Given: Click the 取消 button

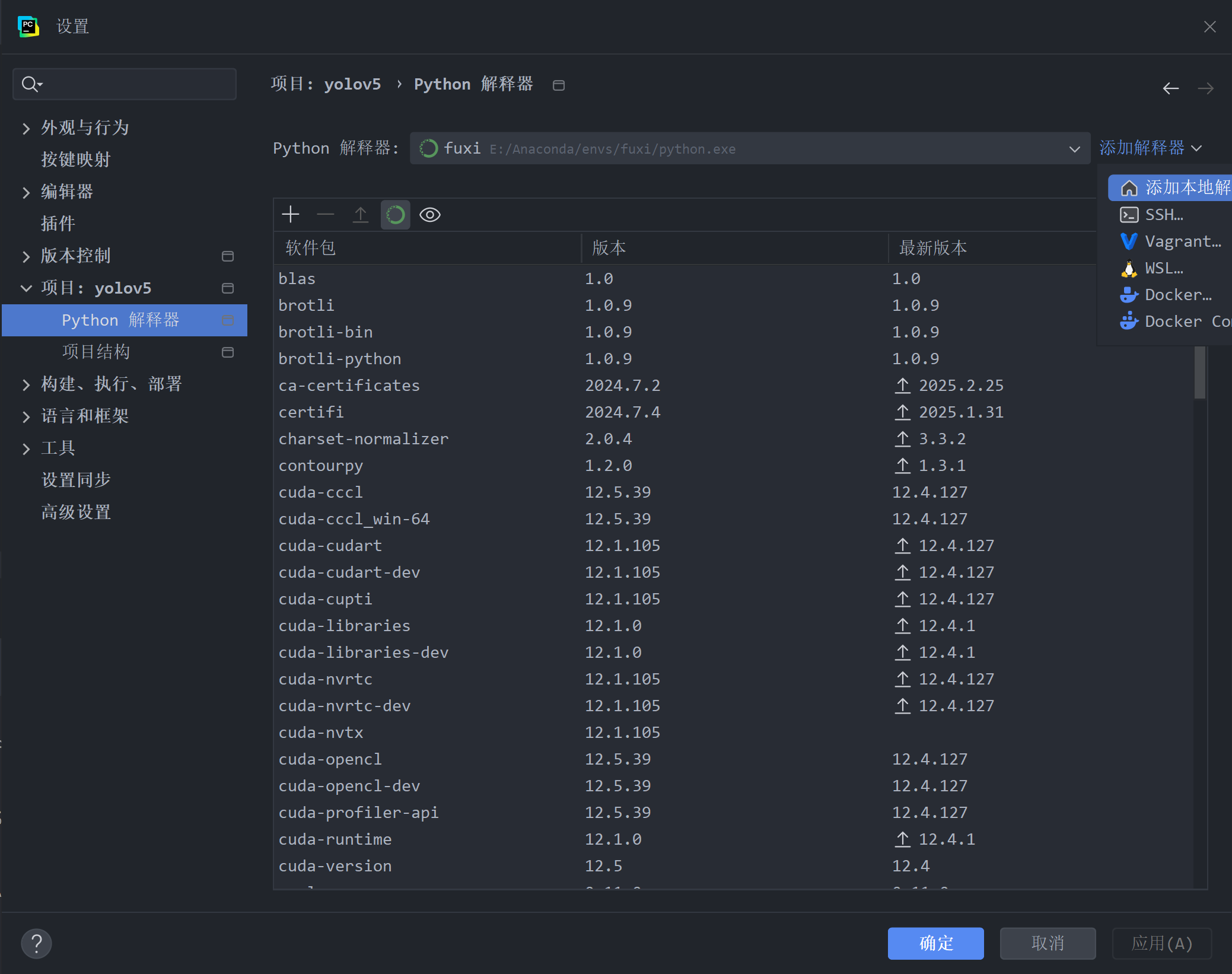Looking at the screenshot, I should [x=1048, y=943].
